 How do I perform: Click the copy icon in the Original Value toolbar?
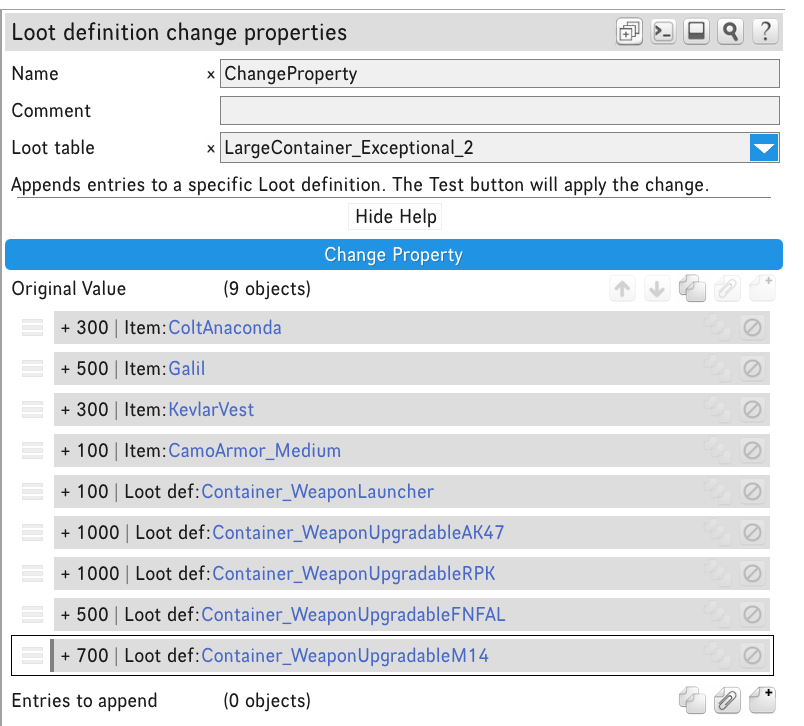pos(692,289)
